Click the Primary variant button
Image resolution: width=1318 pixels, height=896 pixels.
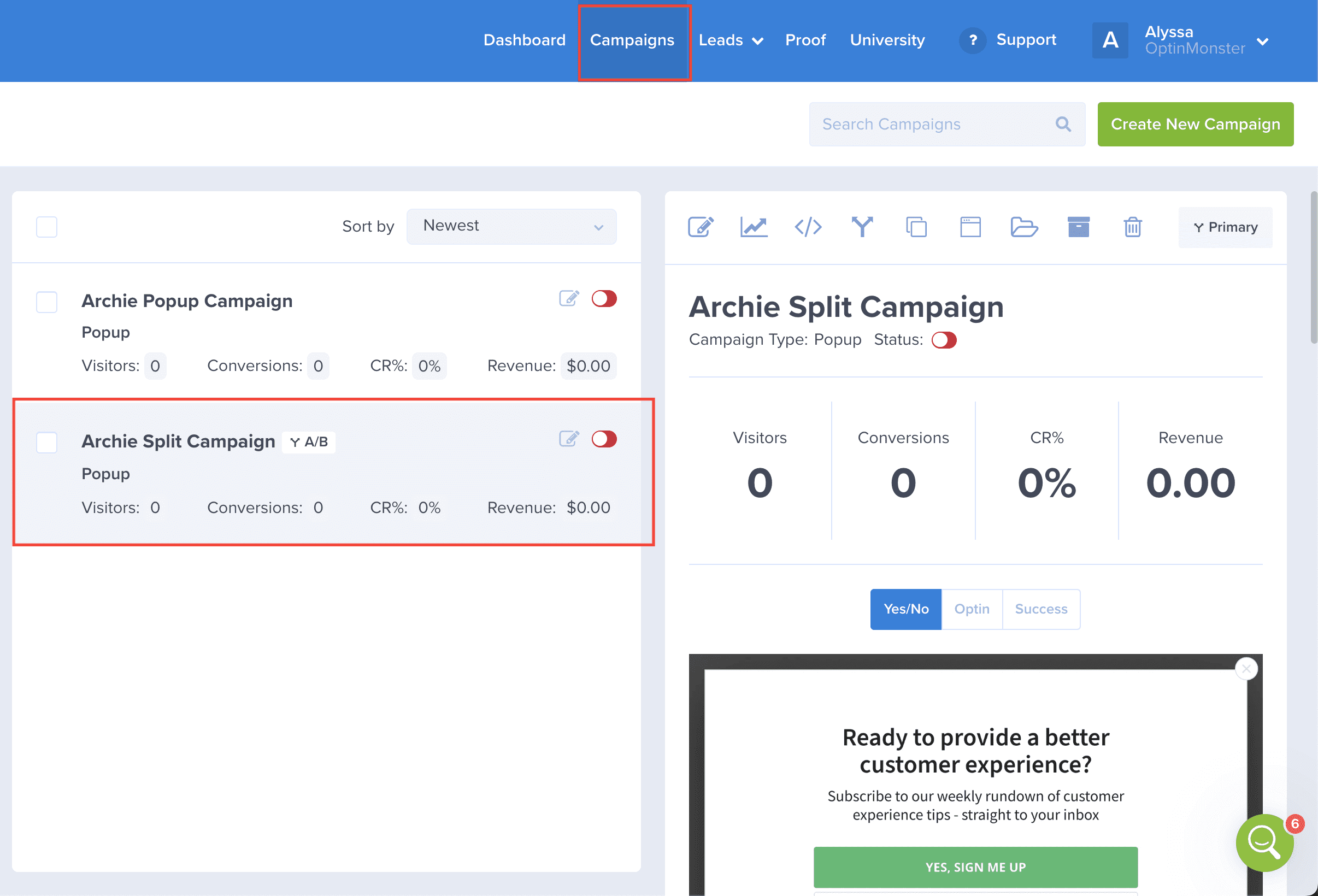[1225, 227]
